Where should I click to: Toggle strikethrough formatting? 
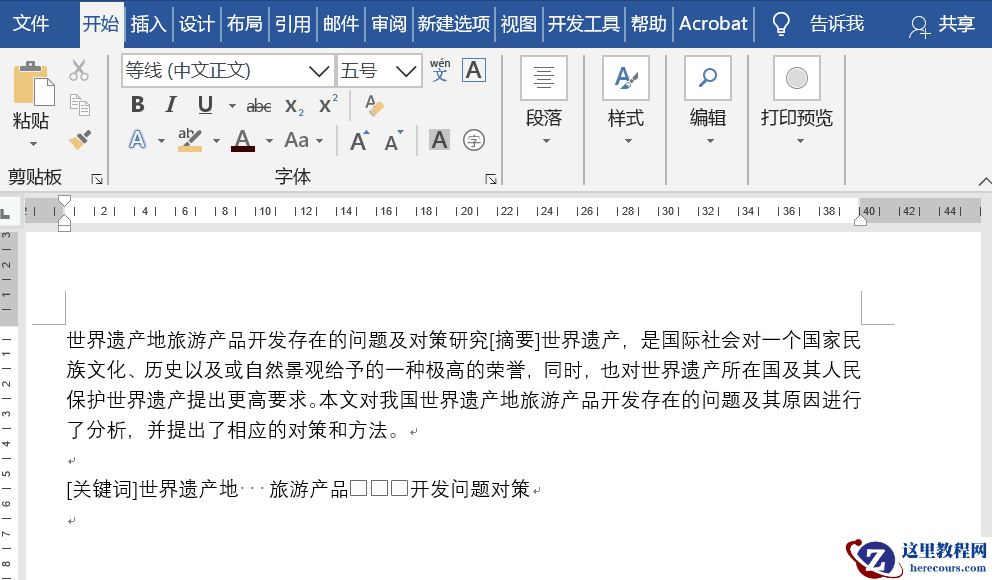[x=259, y=106]
